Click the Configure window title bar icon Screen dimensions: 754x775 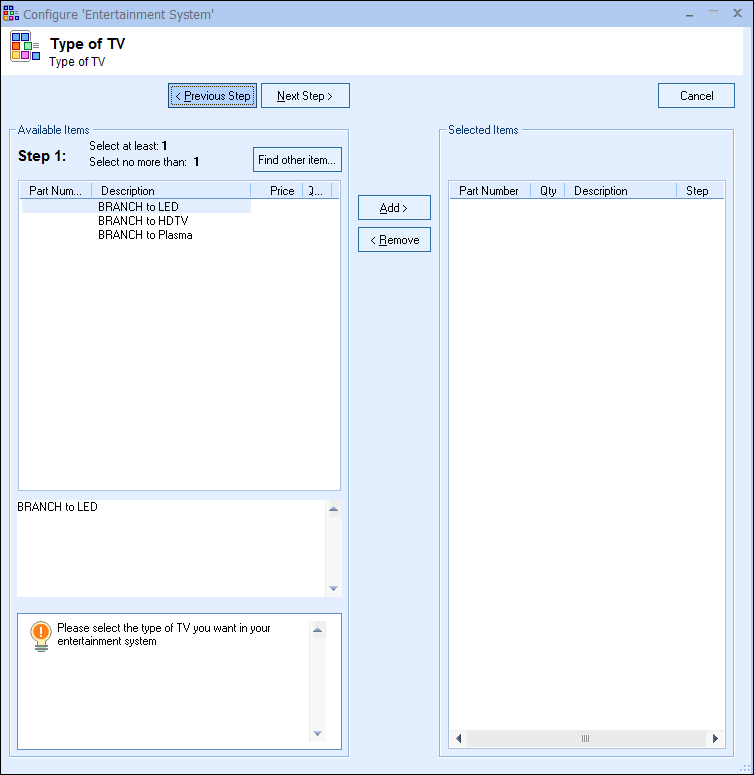pos(11,13)
